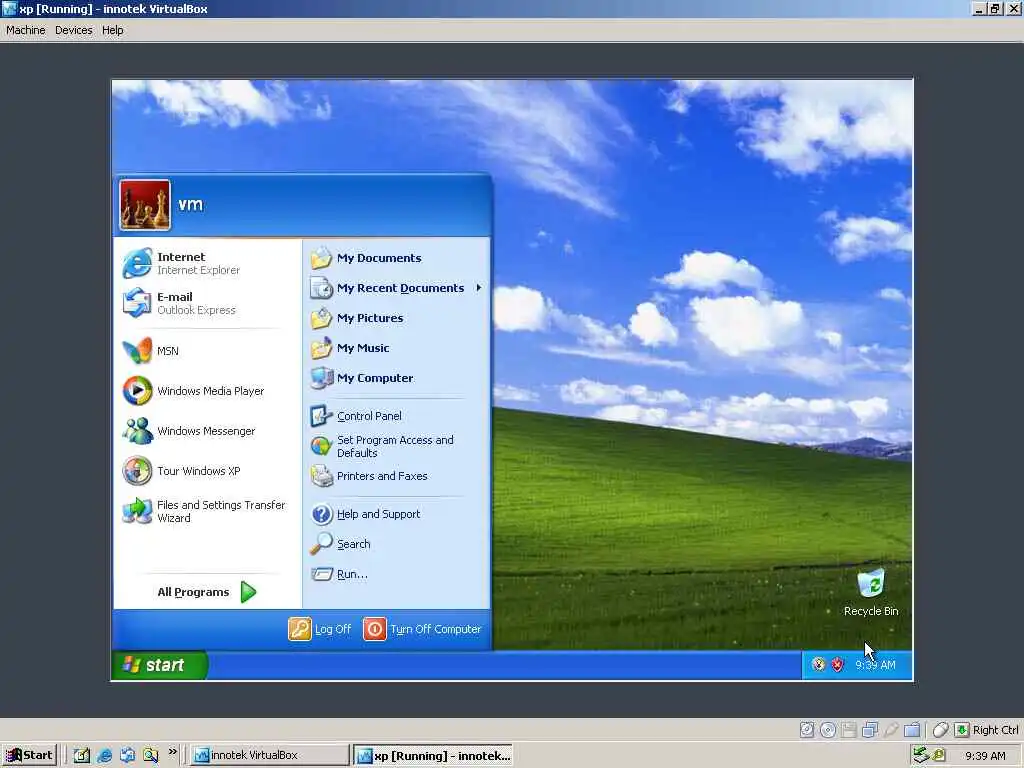Click the vm user chess picture
The image size is (1024, 768).
point(145,205)
